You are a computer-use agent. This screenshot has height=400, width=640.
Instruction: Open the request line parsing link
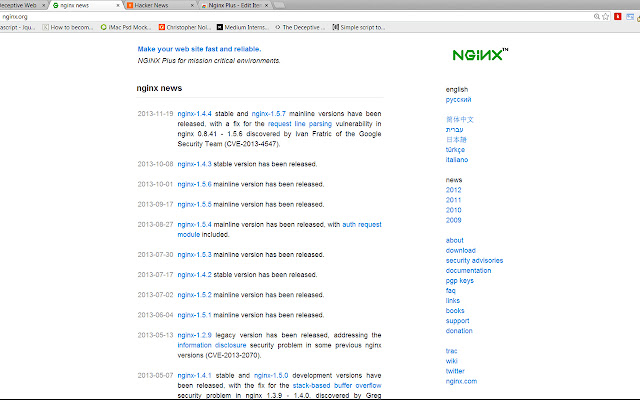[300, 124]
